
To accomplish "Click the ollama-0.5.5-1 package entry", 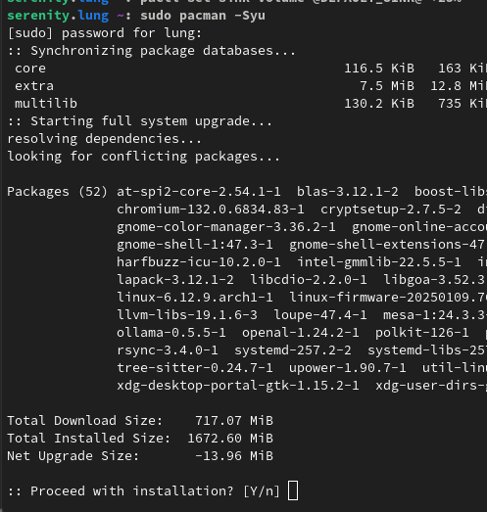I will pyautogui.click(x=171, y=333).
